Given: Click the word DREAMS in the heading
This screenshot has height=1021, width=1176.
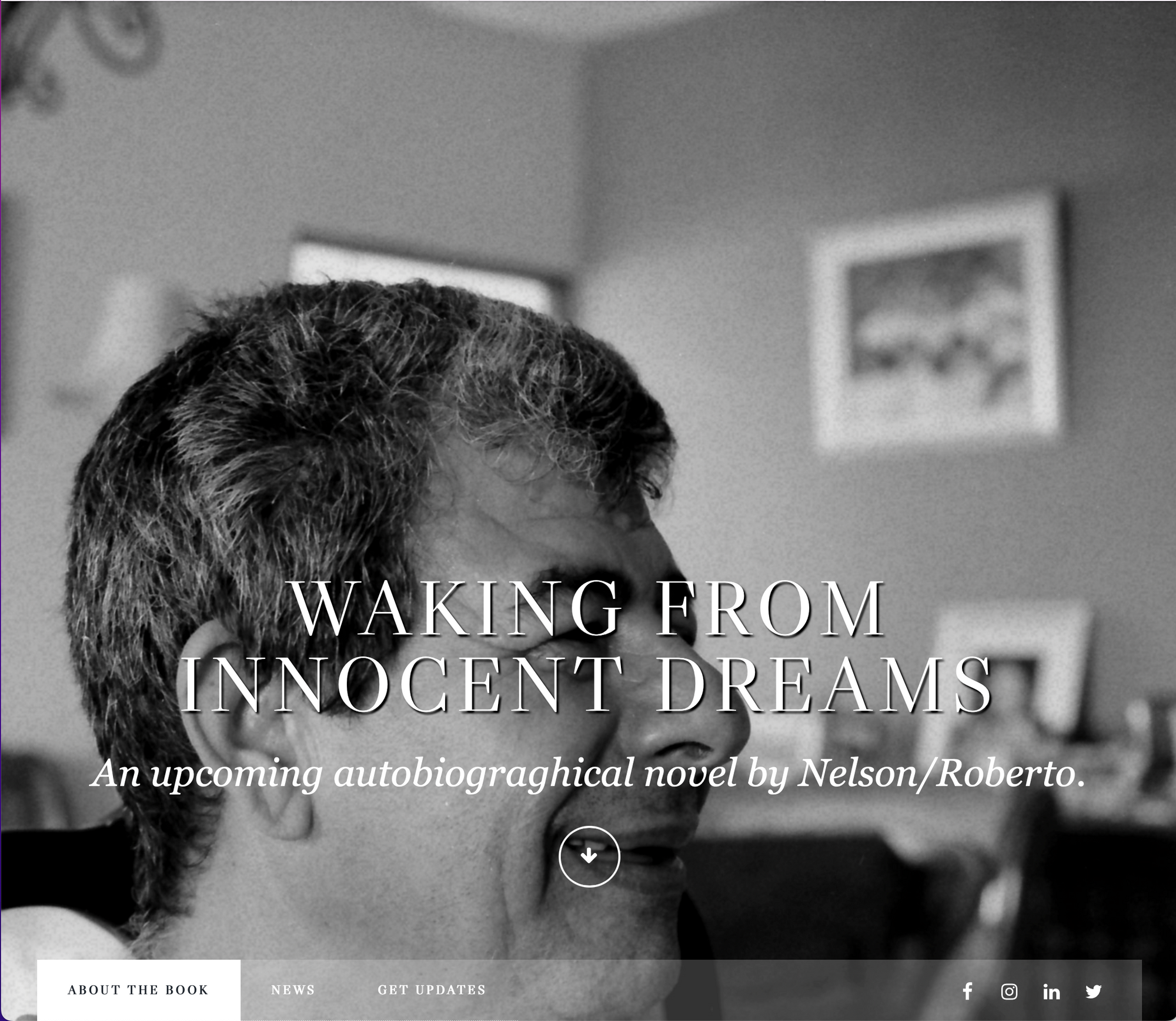Looking at the screenshot, I should tap(825, 685).
